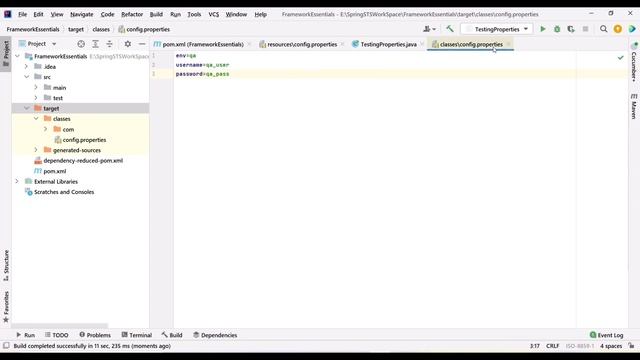
Task: Open Project panel settings gear
Action: tap(128, 44)
